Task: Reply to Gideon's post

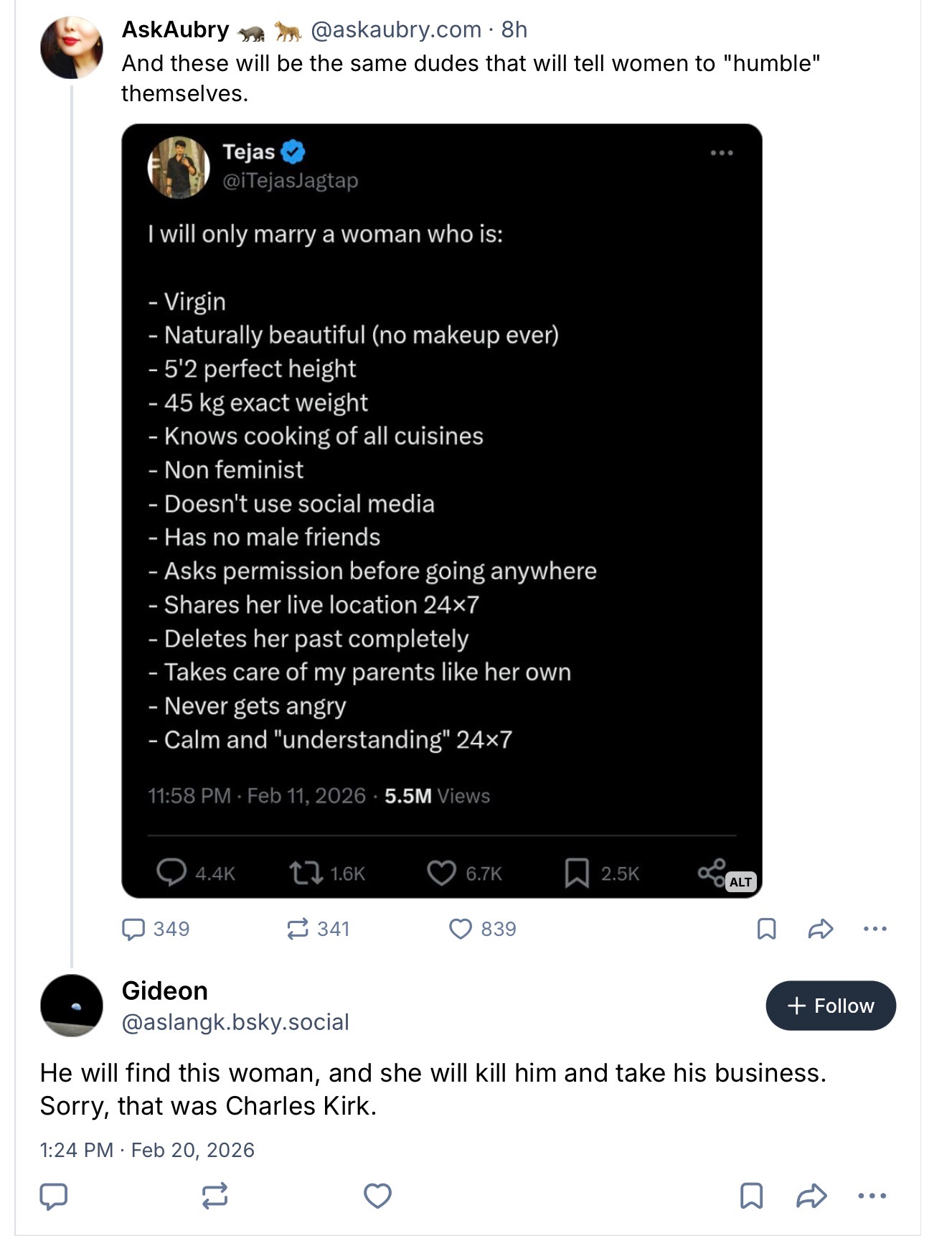Action: click(54, 1196)
